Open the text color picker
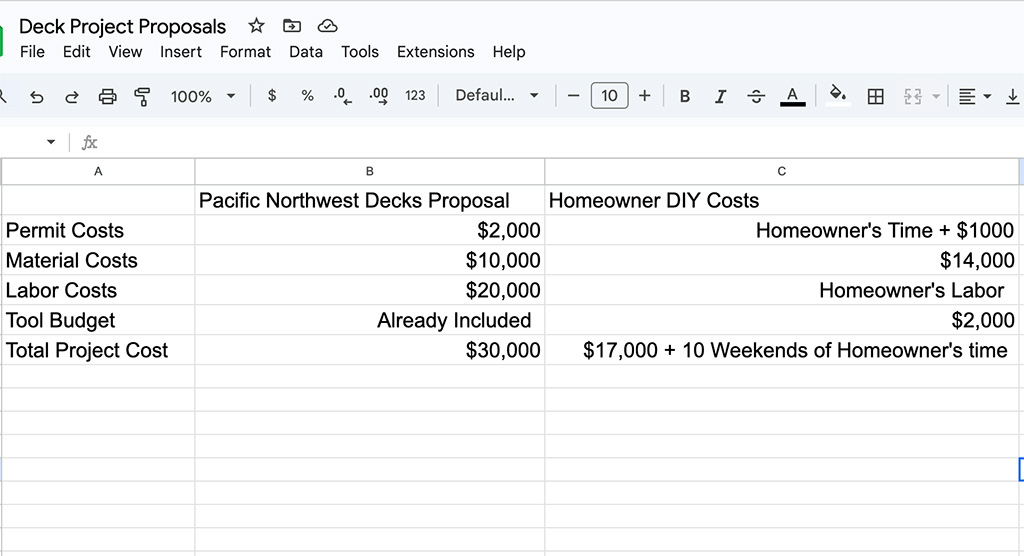This screenshot has width=1024, height=556. pyautogui.click(x=792, y=96)
